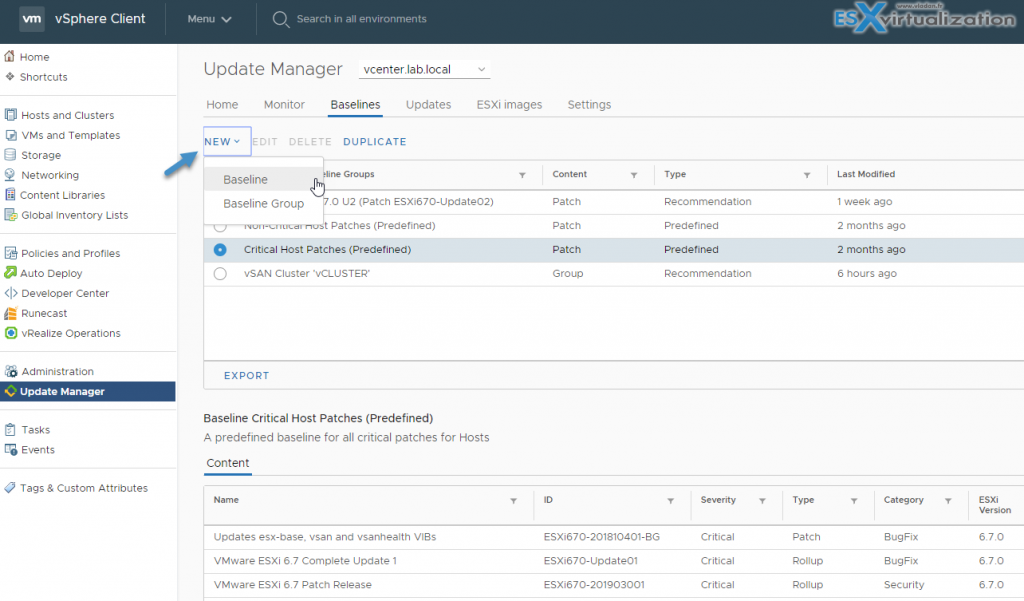Click the search in all environments field
1024x601 pixels.
coord(361,19)
